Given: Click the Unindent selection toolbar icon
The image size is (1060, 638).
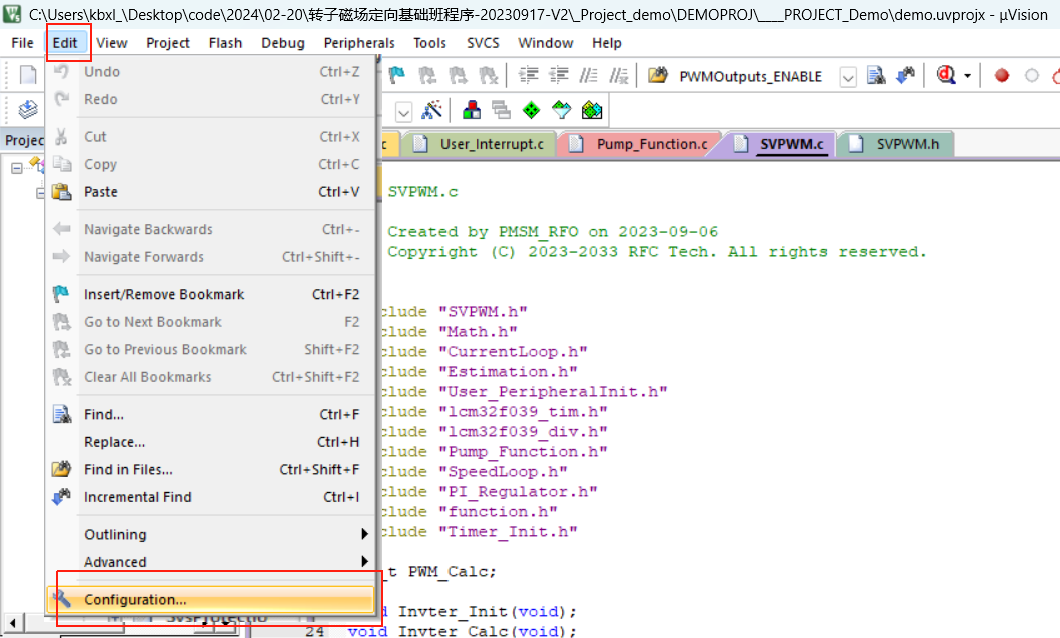Looking at the screenshot, I should point(558,75).
